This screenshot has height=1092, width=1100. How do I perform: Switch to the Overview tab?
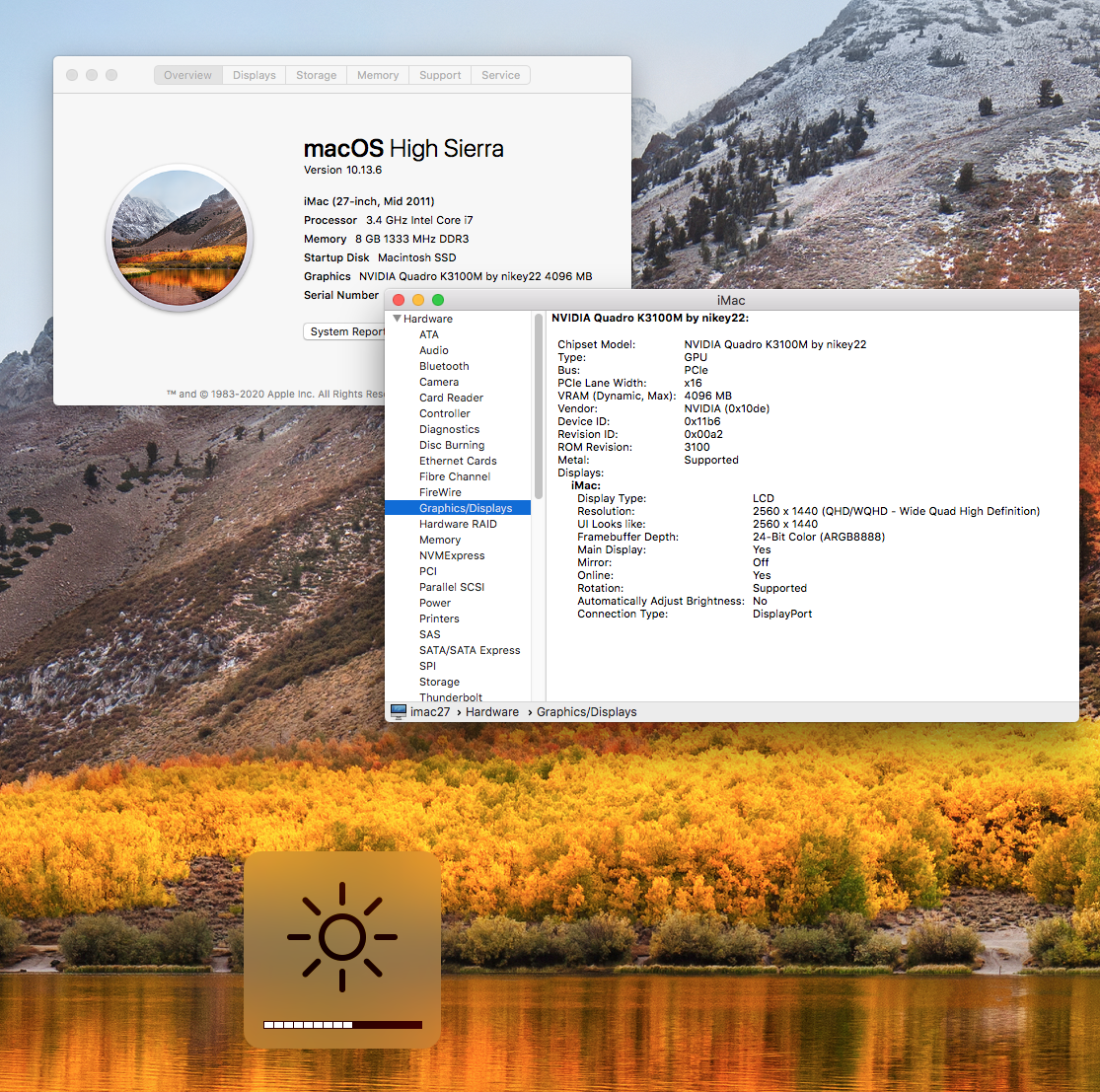(187, 75)
